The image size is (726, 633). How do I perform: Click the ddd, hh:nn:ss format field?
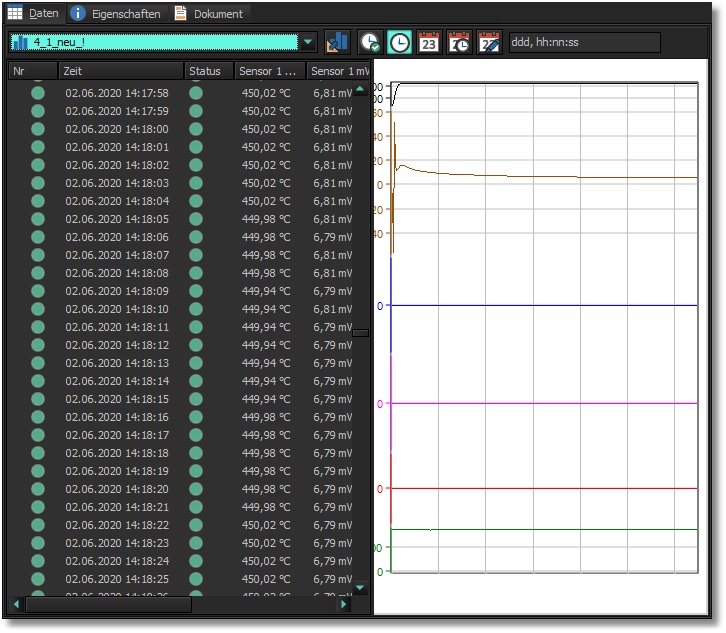pos(584,43)
